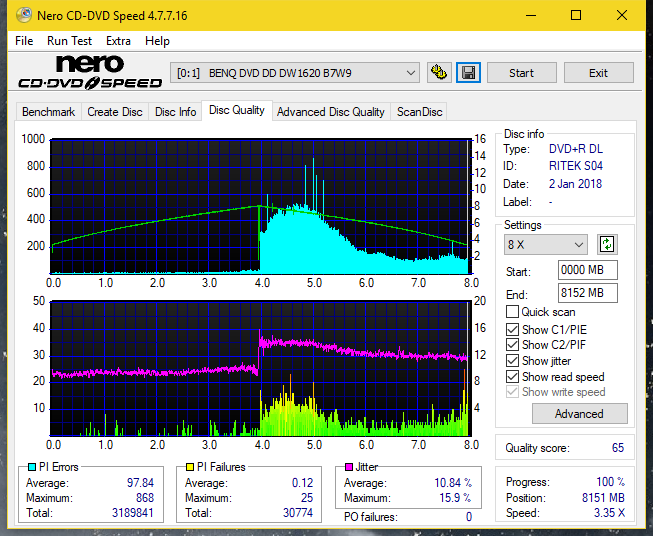Click the Start position MB field

pyautogui.click(x=587, y=270)
